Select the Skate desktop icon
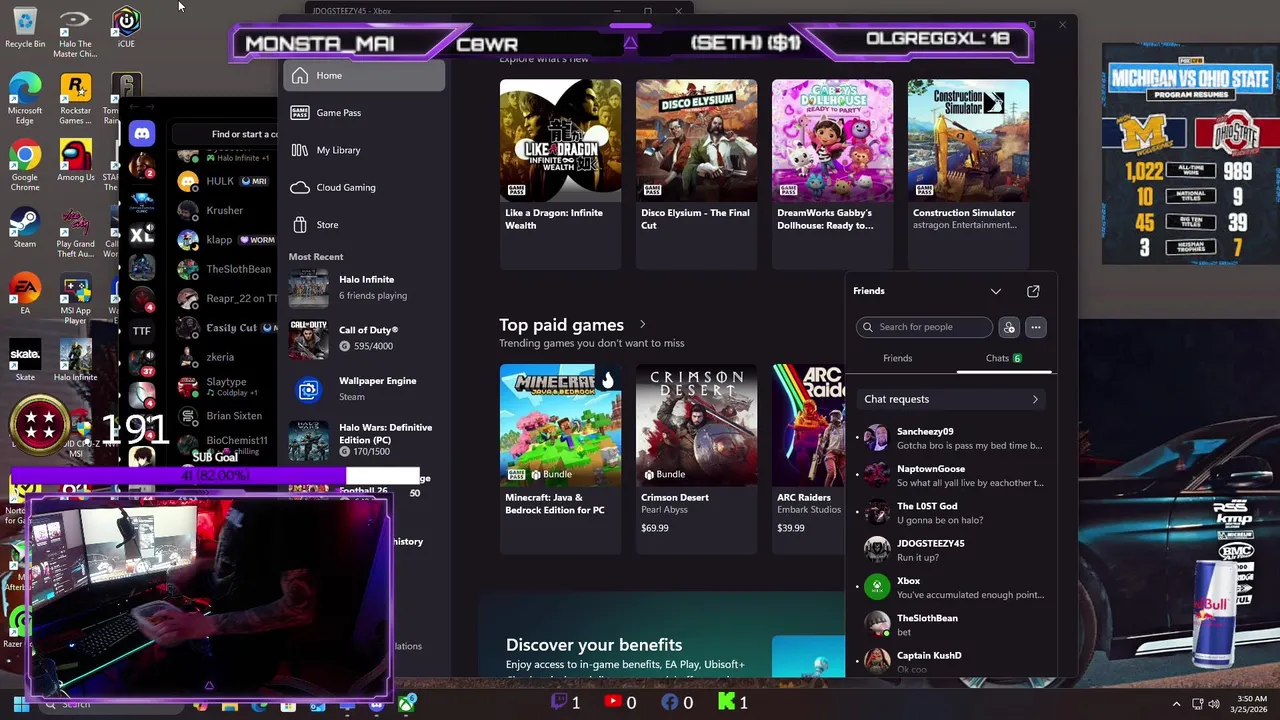 pyautogui.click(x=25, y=361)
